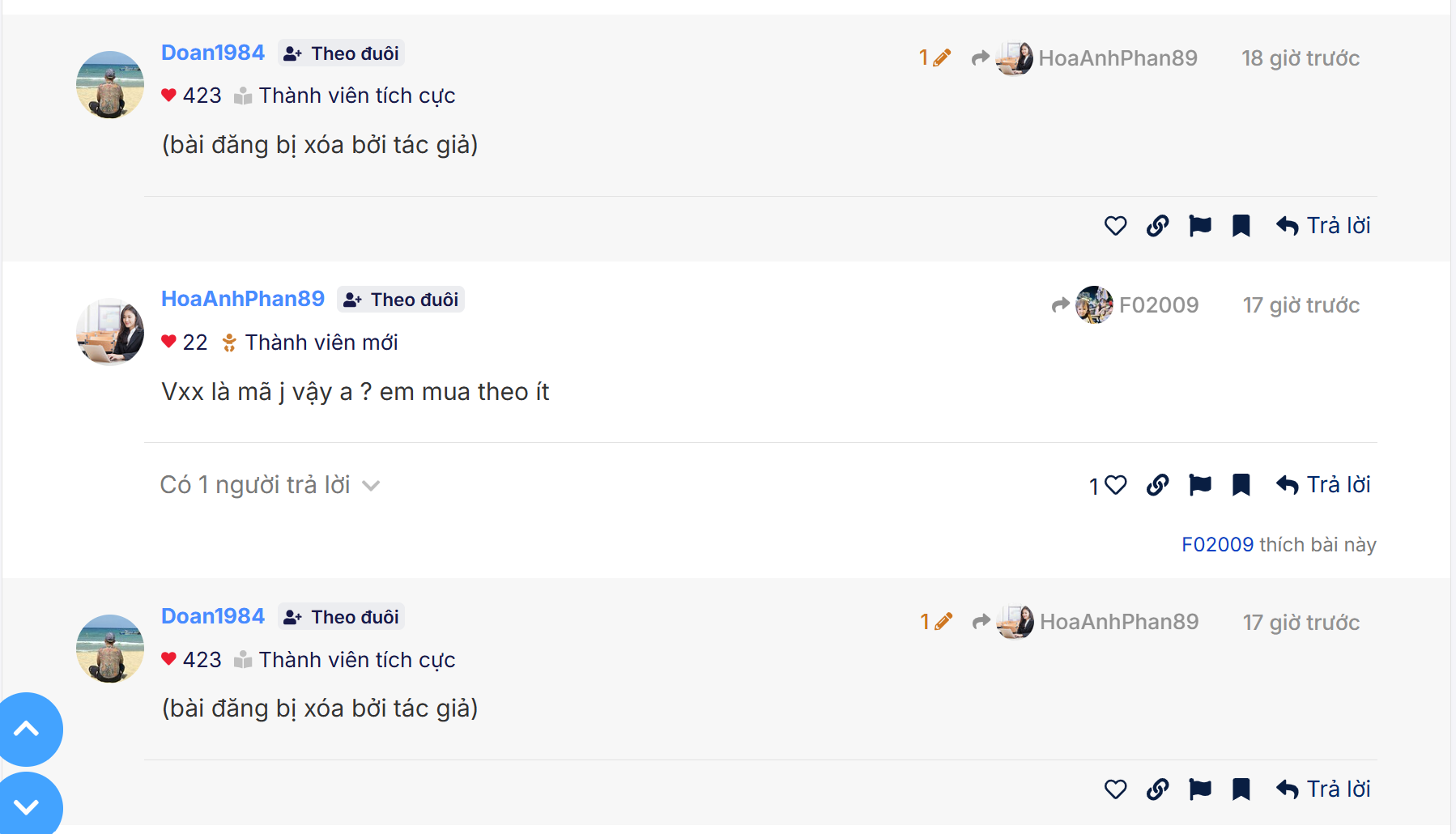Like the last Doan1984 deleted post
This screenshot has width=1456, height=834.
pyautogui.click(x=1115, y=789)
